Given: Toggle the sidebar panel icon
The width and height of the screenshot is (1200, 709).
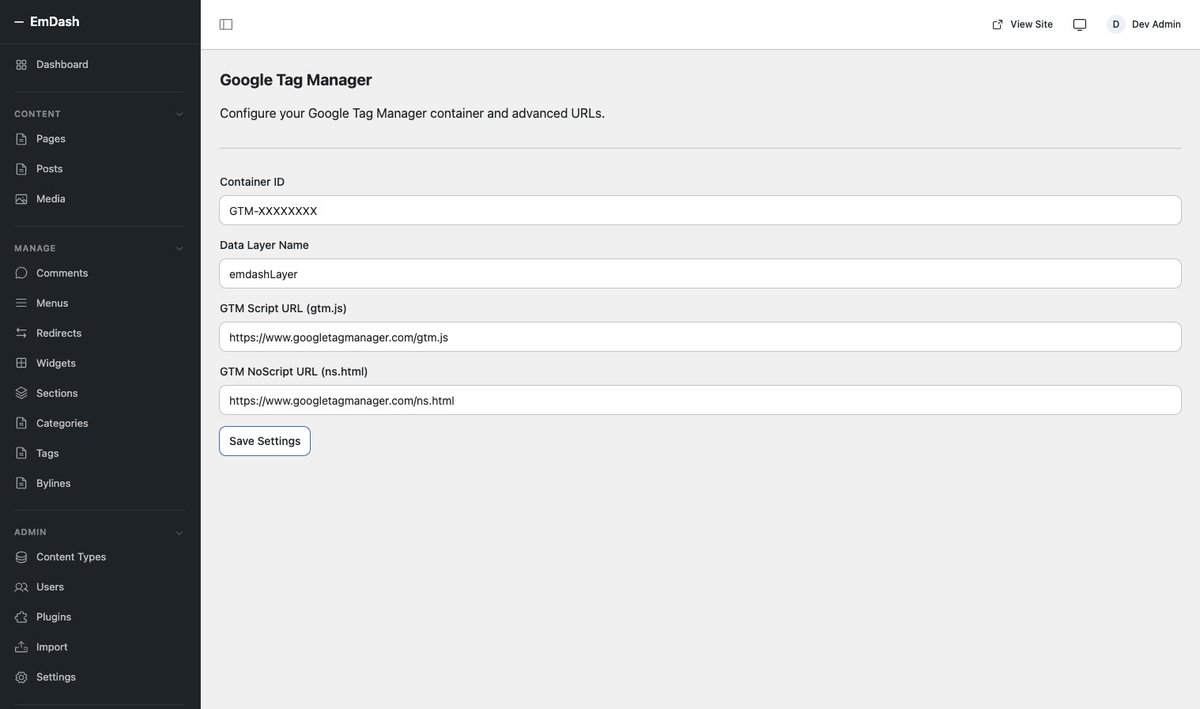Looking at the screenshot, I should 226,24.
